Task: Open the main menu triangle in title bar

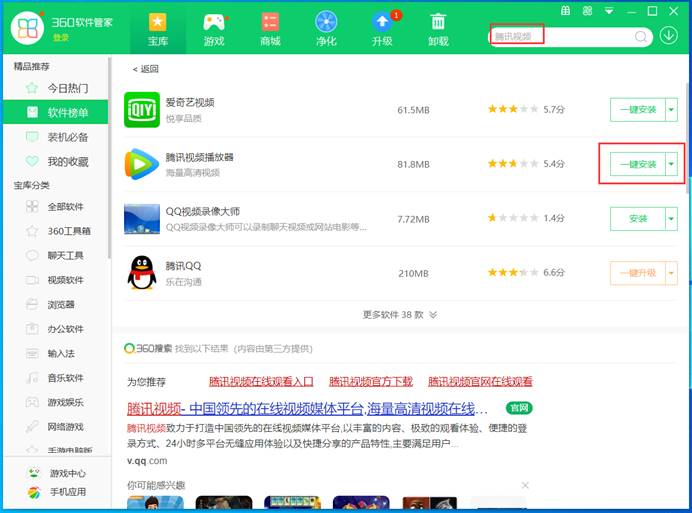Action: (609, 11)
